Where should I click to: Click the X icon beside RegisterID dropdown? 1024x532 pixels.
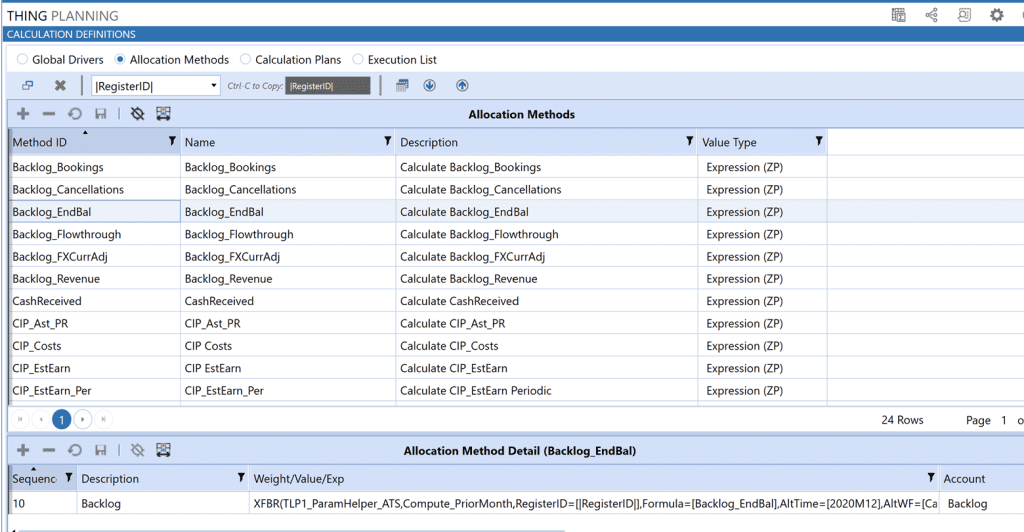pos(60,86)
